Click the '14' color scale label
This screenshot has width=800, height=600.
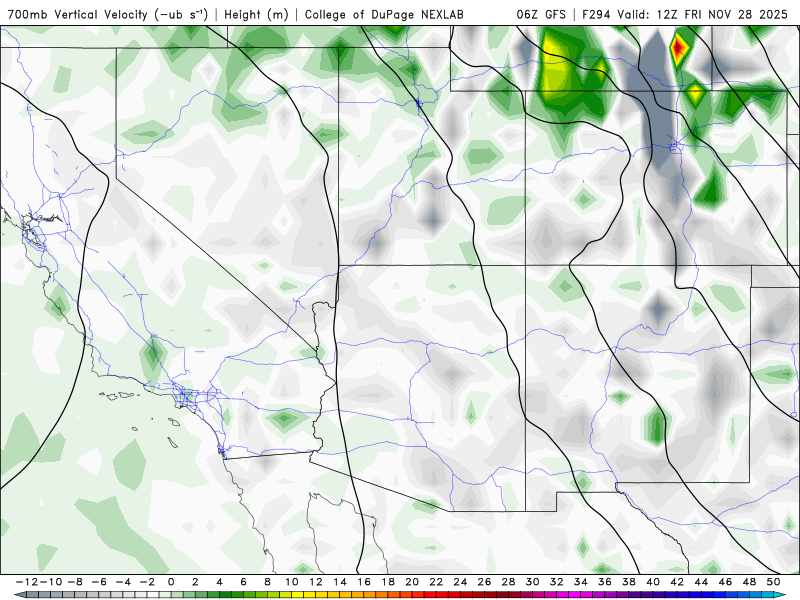tap(340, 582)
